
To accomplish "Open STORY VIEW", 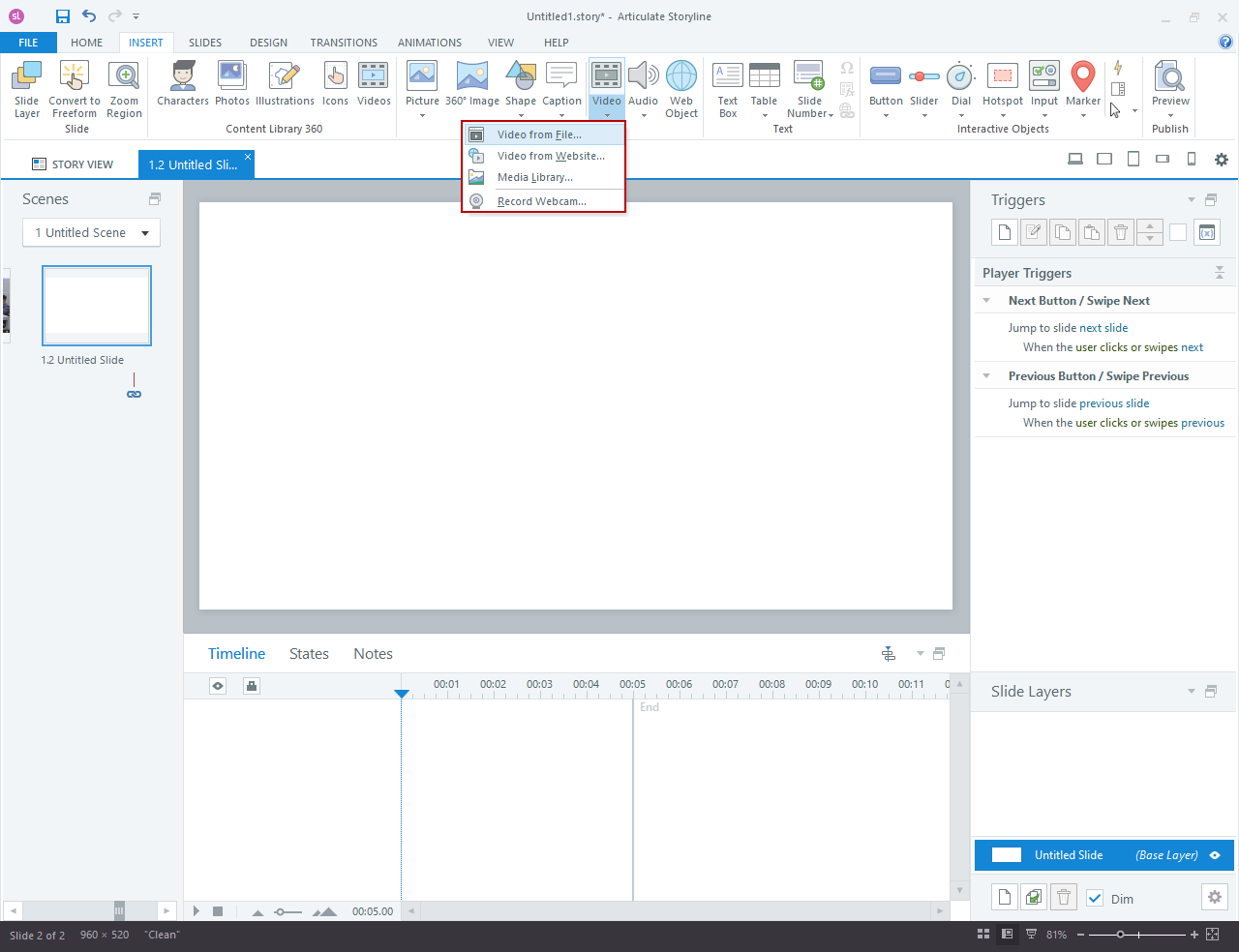I will click(73, 164).
